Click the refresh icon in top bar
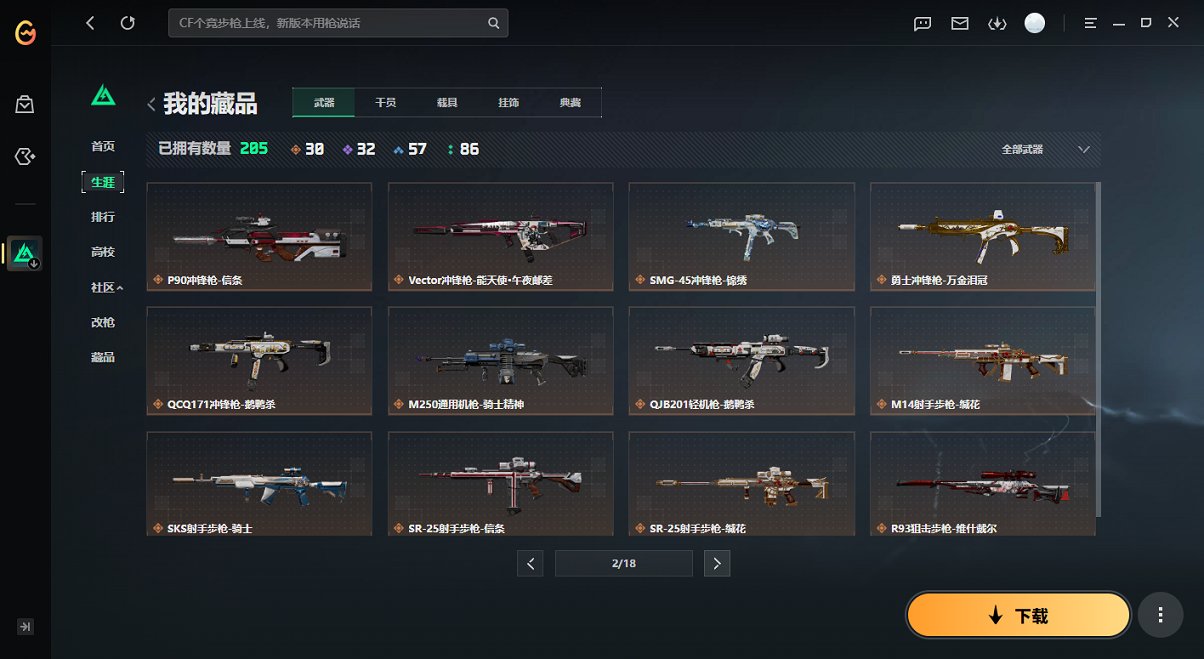Viewport: 1204px width, 659px height. (x=127, y=23)
